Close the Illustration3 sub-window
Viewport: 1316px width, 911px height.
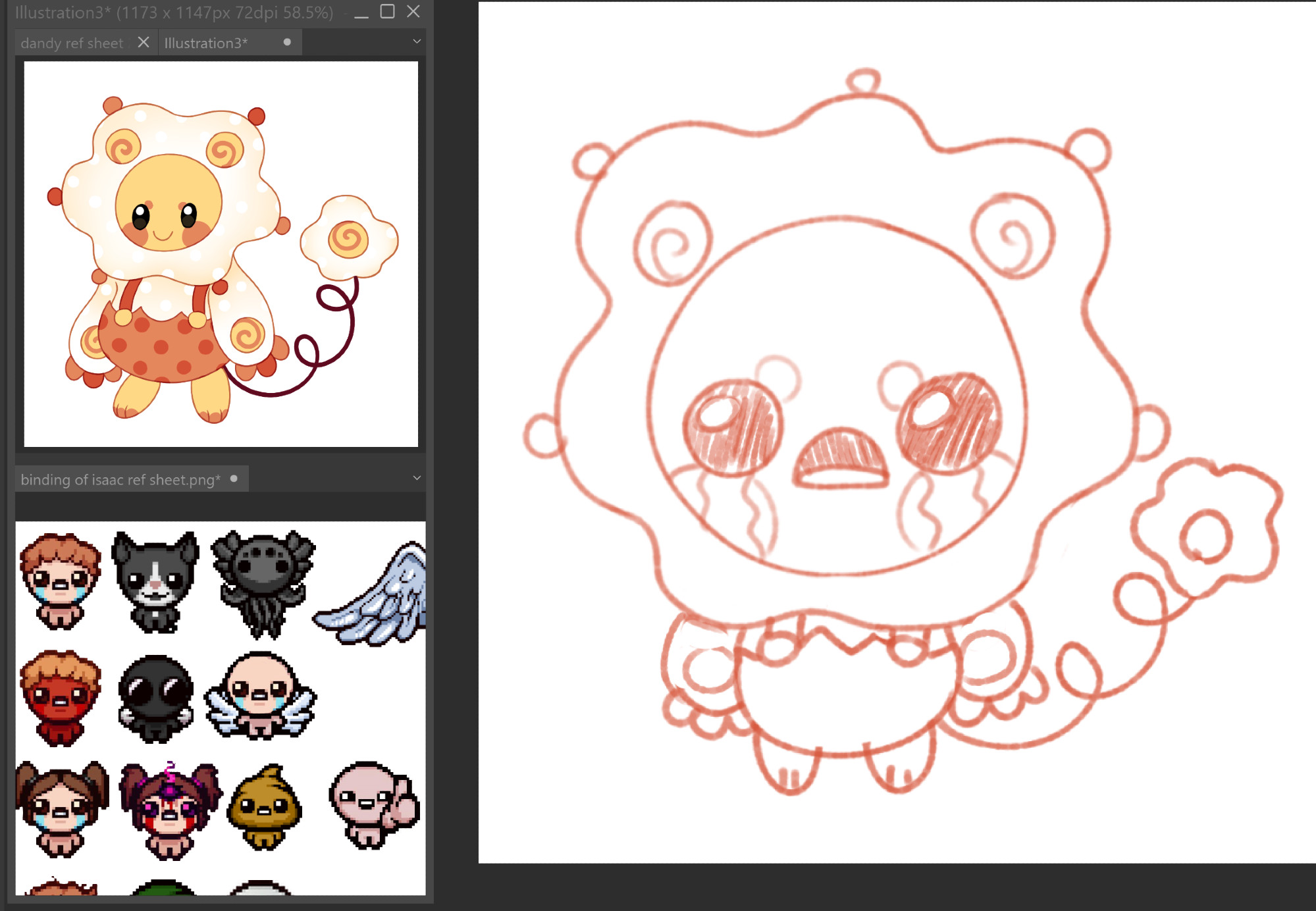point(413,11)
